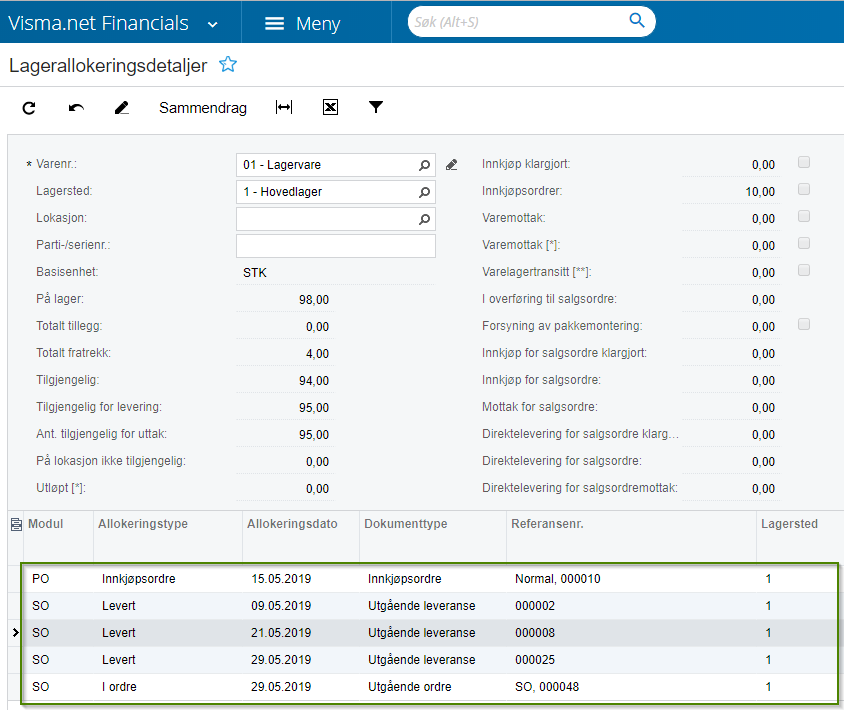This screenshot has width=844, height=710.
Task: Click the refresh icon in the toolbar
Action: (29, 108)
